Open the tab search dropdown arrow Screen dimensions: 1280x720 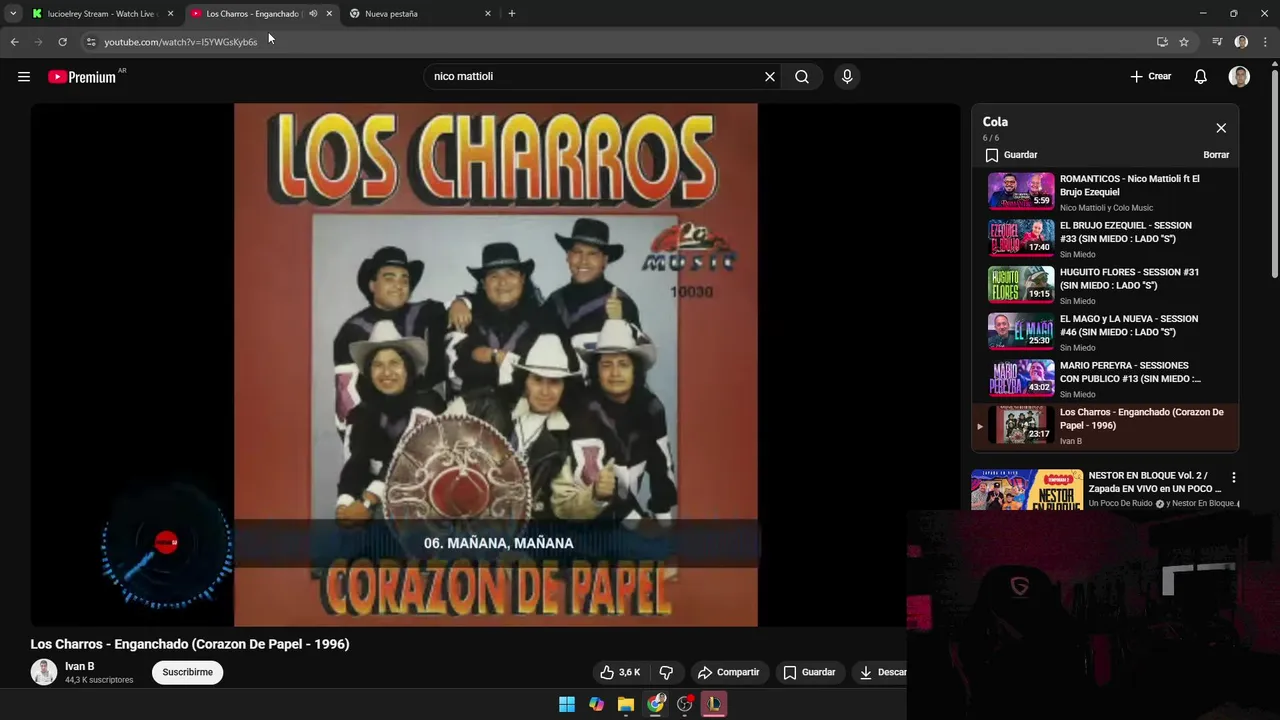click(x=13, y=13)
